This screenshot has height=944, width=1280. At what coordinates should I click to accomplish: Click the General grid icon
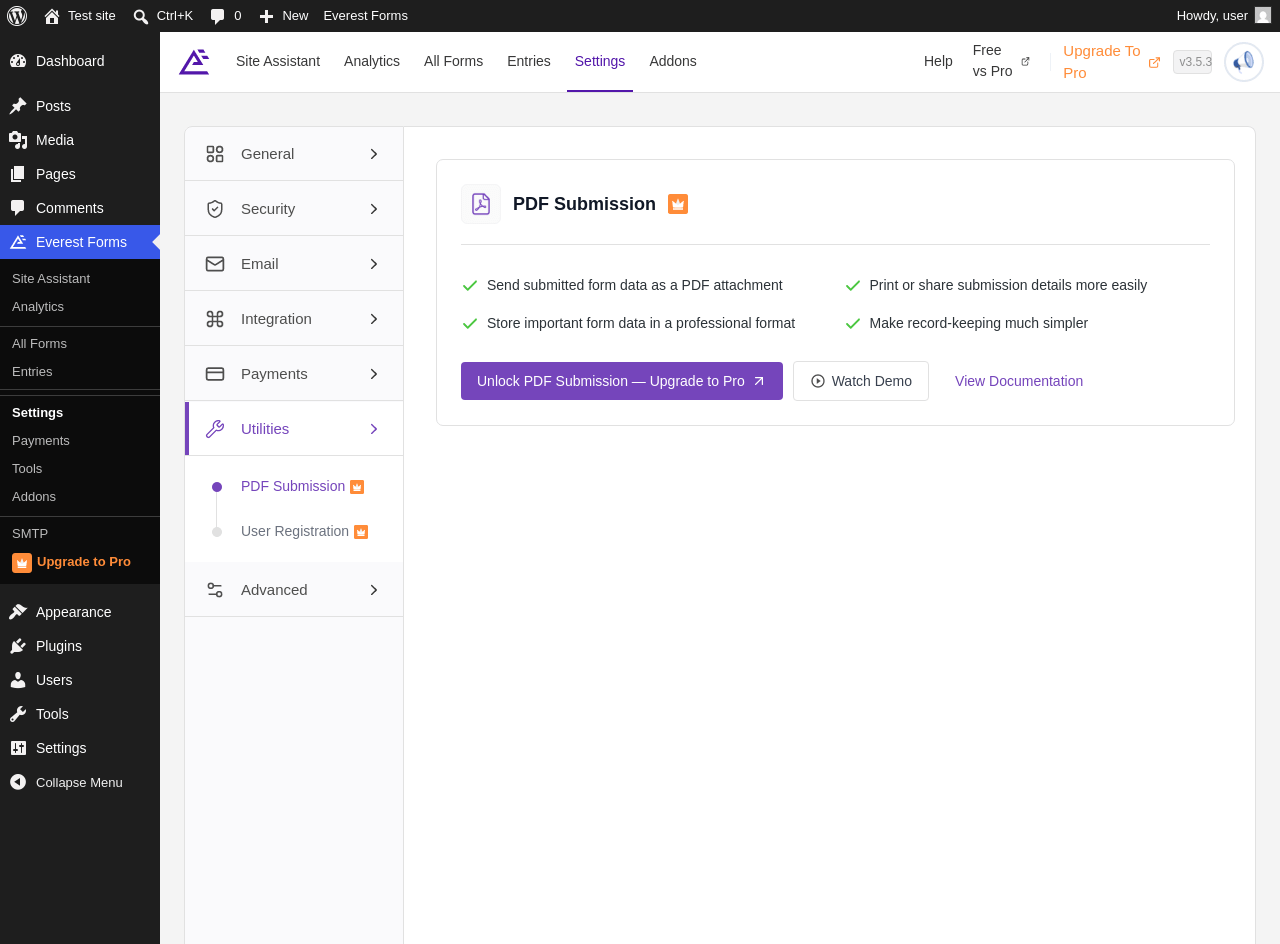pos(215,154)
